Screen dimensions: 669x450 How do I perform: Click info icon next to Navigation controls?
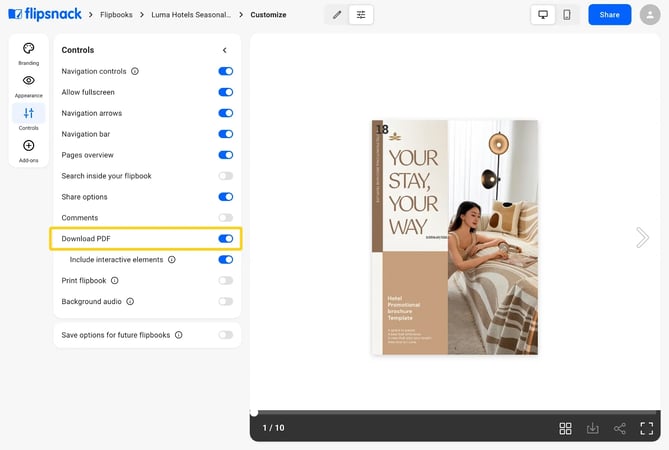tap(135, 71)
